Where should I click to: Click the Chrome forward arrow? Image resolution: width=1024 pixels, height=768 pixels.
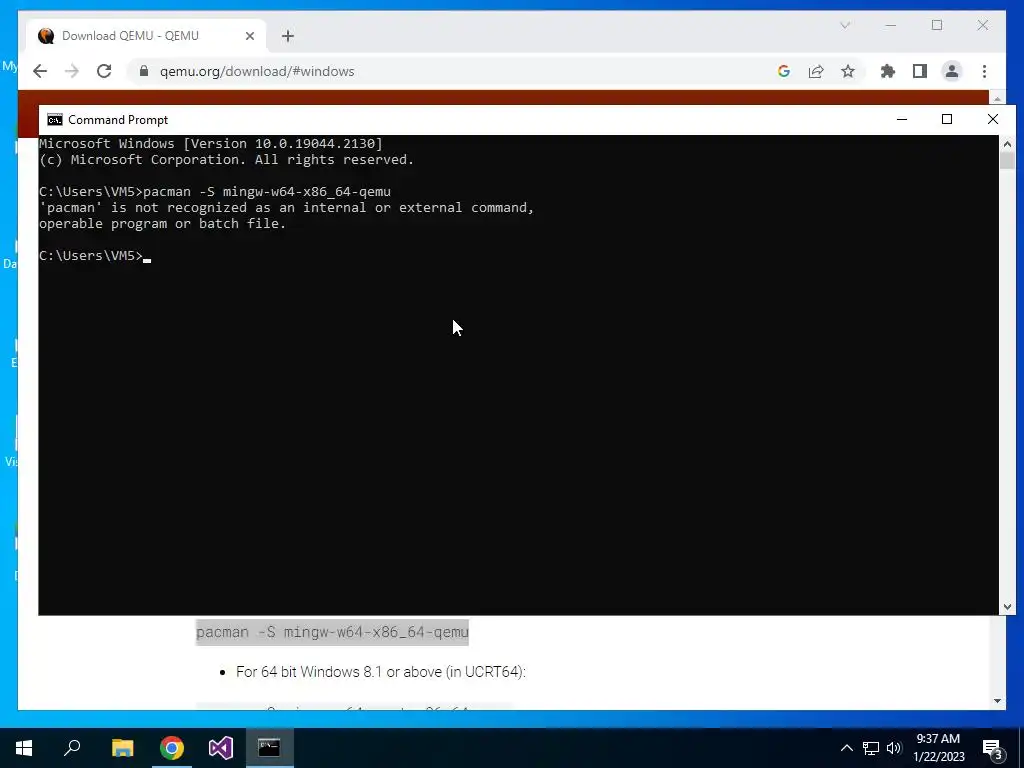pos(72,71)
